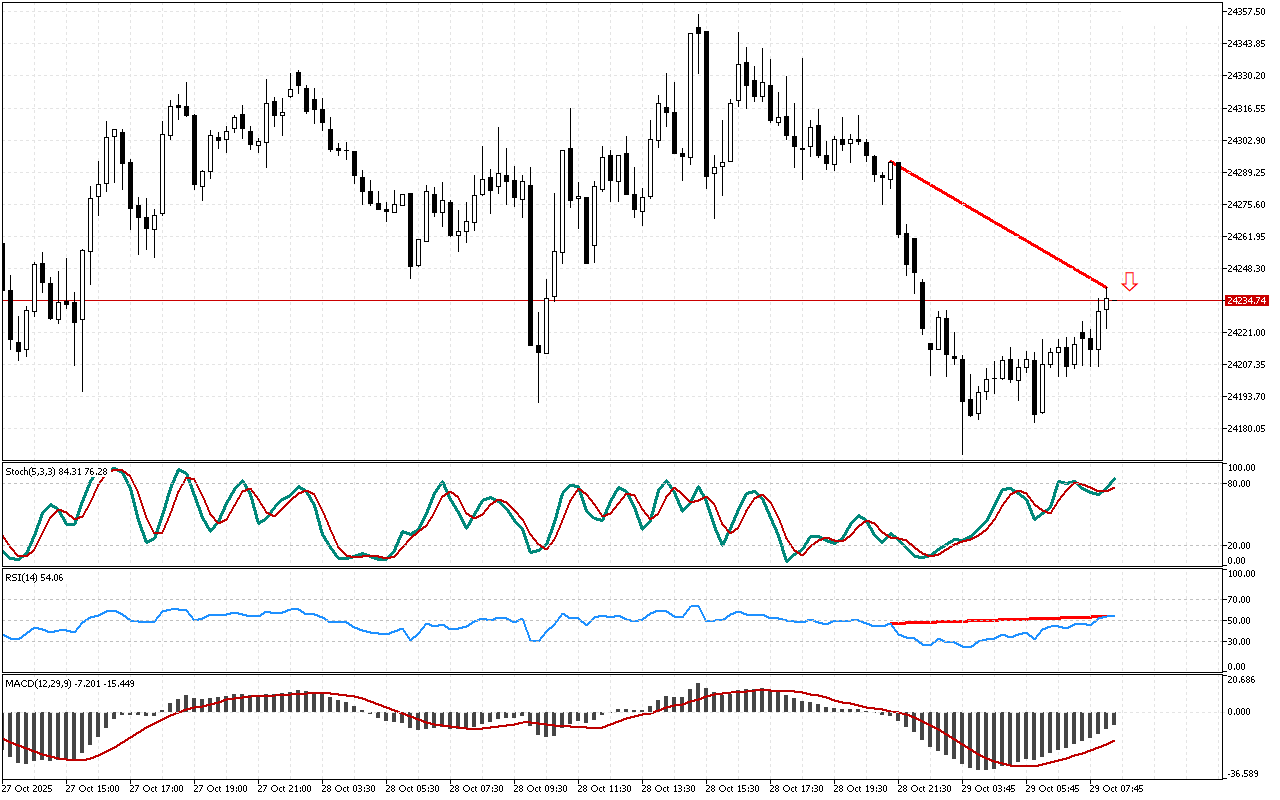
Task: Select the red descending trendline on price chart
Action: (1000, 224)
